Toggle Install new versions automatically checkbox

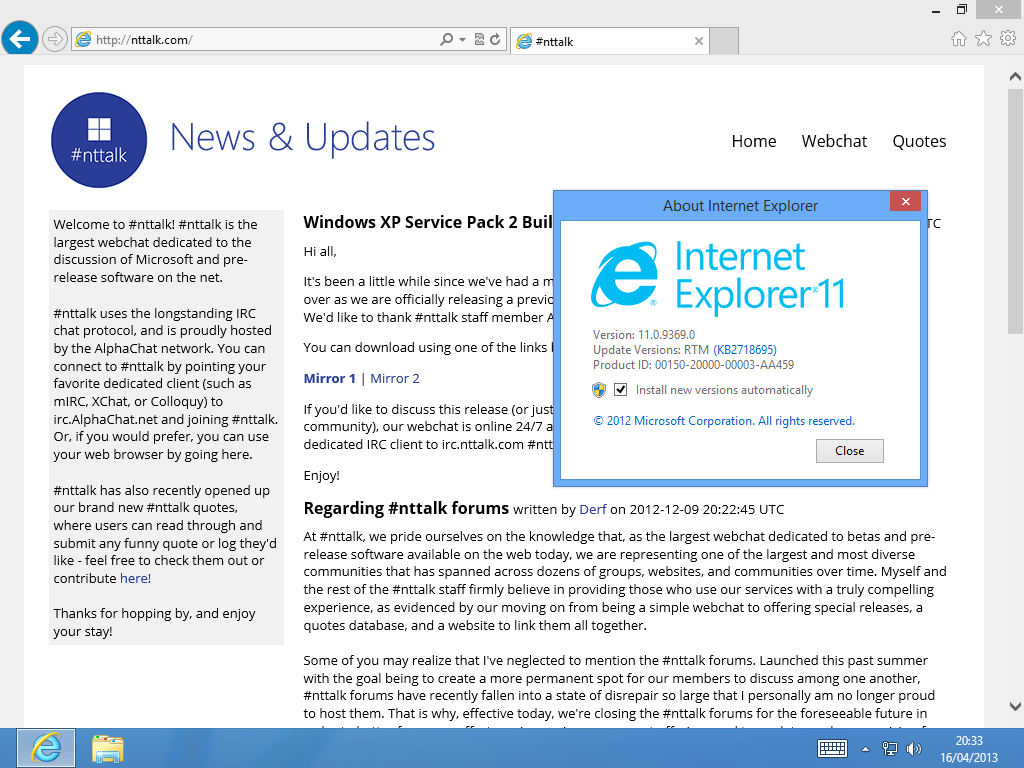620,390
